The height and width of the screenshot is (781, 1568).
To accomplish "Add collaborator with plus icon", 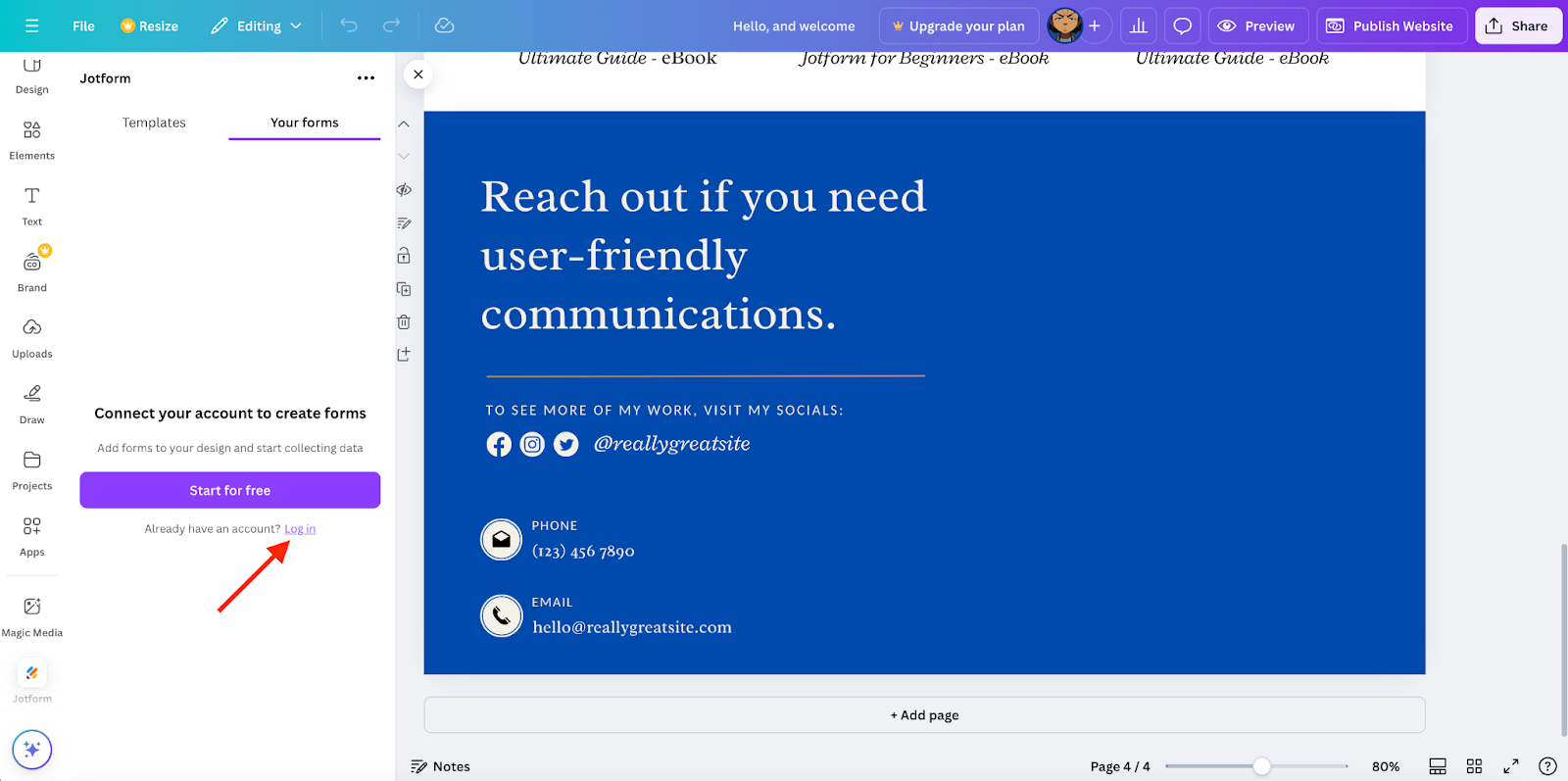I will click(x=1095, y=25).
